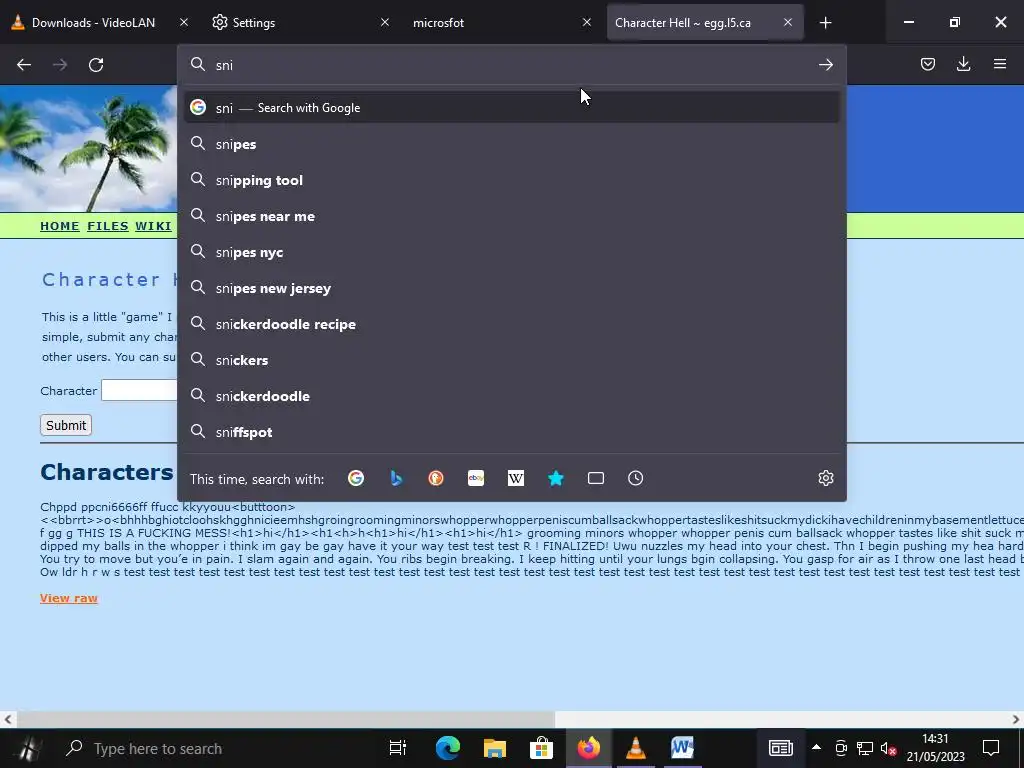
Task: Open the Action Center notifications icon
Action: 991,748
